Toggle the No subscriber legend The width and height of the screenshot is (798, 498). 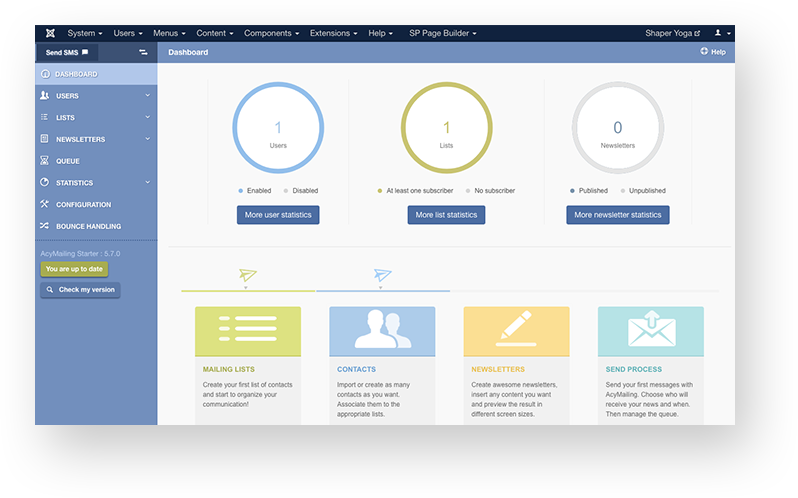[x=490, y=191]
